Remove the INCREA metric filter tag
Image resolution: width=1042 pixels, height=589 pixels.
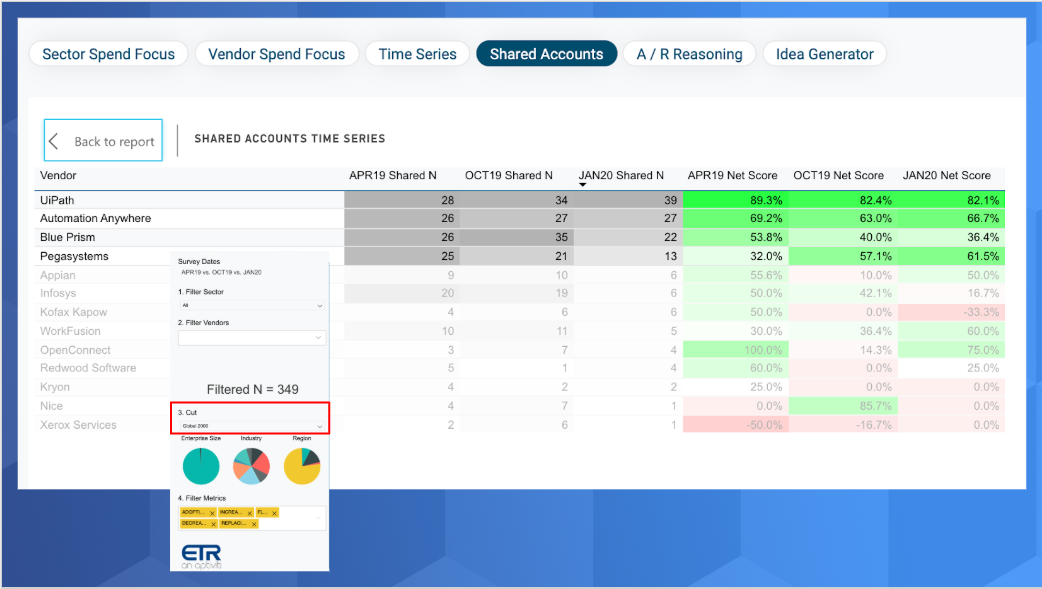coord(250,513)
